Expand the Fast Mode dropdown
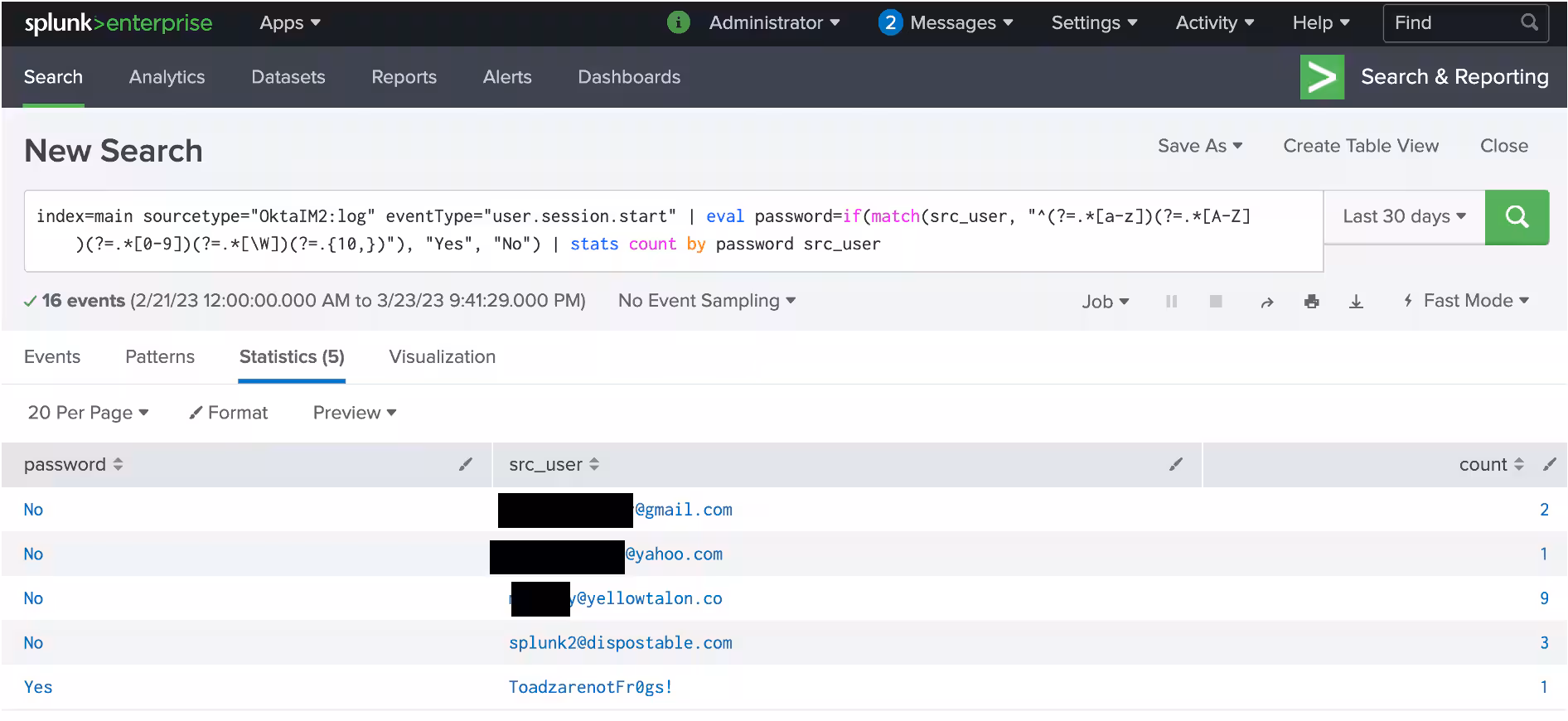This screenshot has height=721, width=1568. point(1466,301)
